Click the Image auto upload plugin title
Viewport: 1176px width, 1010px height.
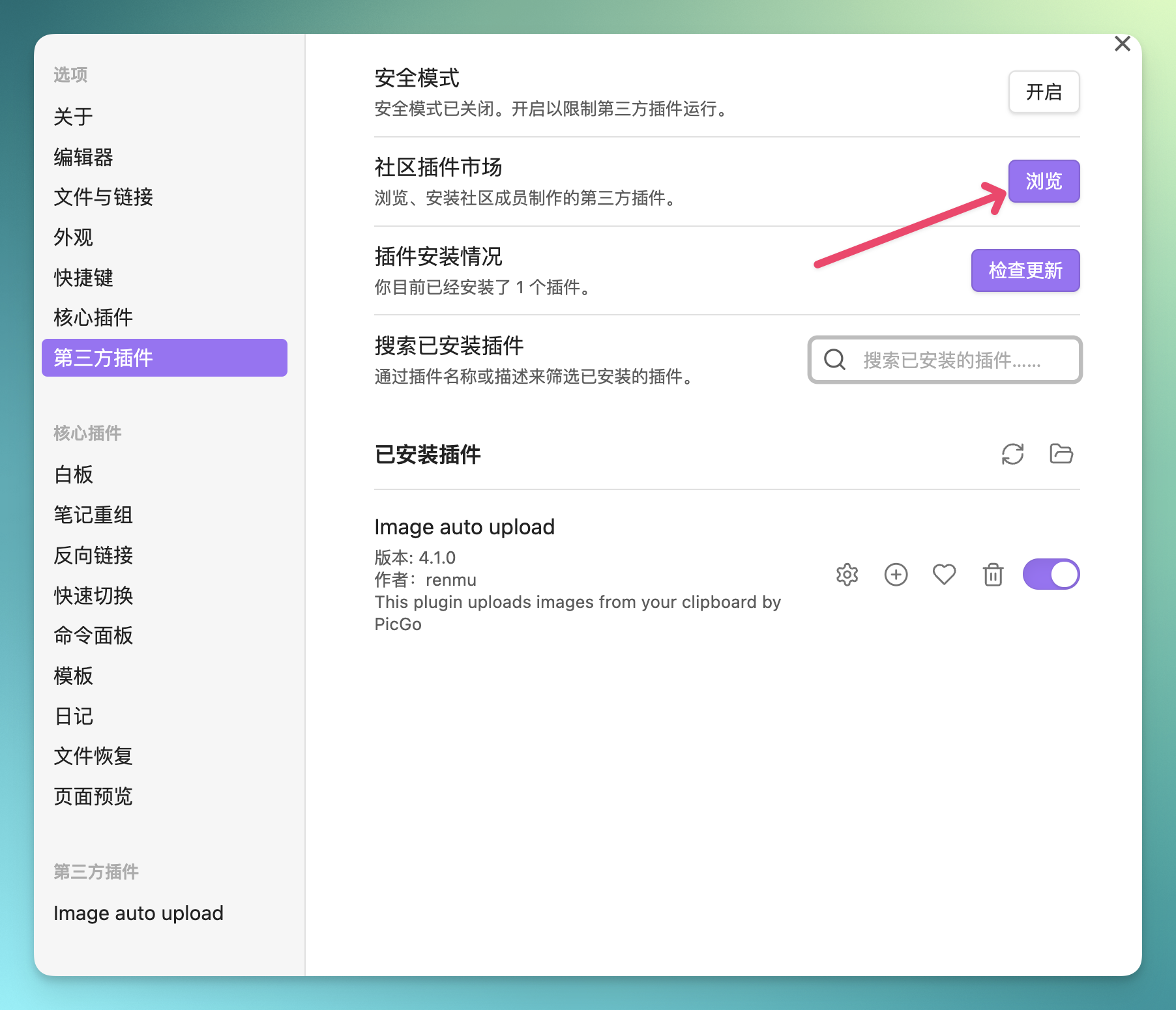tap(464, 527)
